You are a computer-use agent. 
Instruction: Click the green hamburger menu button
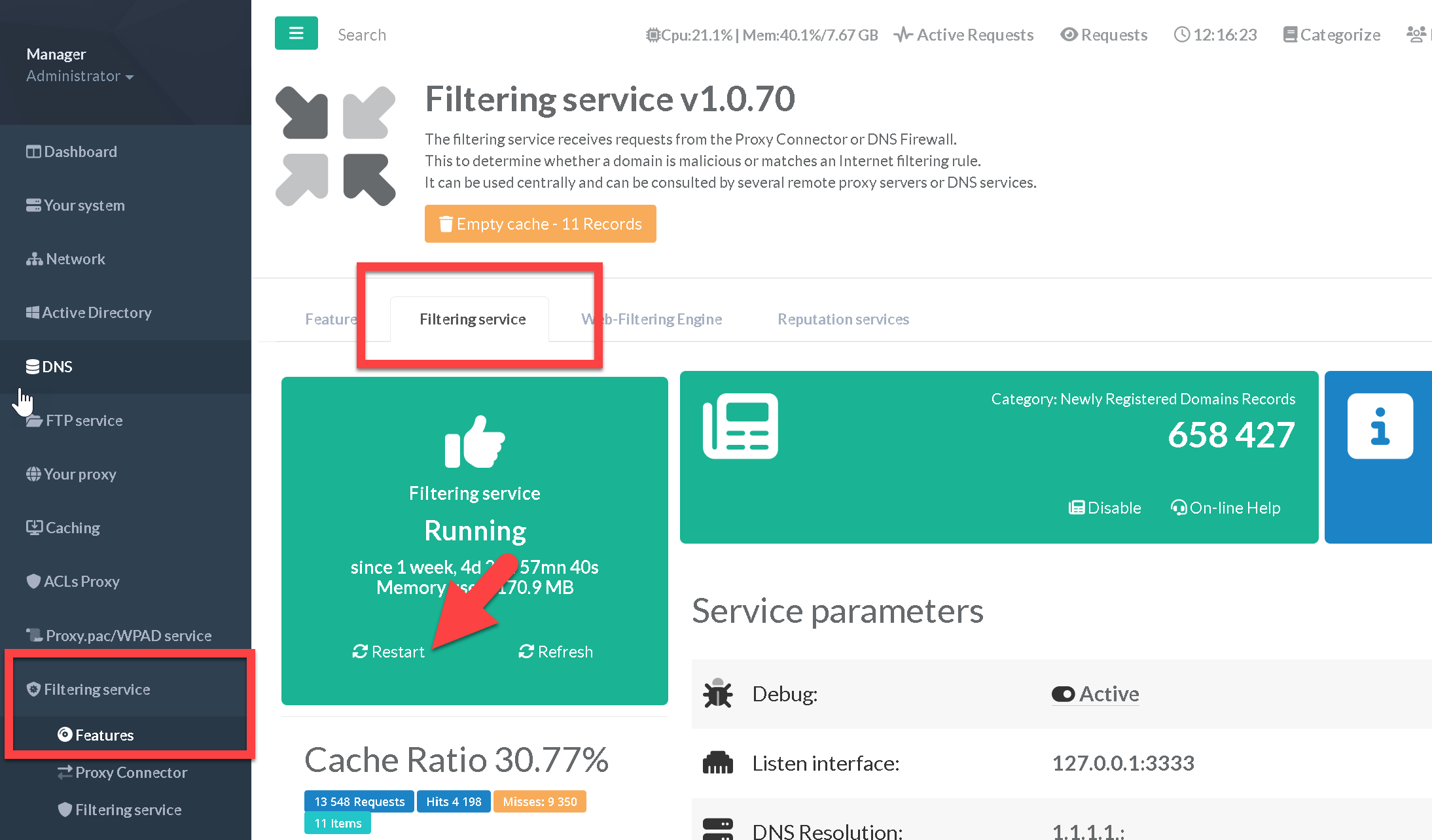point(296,33)
